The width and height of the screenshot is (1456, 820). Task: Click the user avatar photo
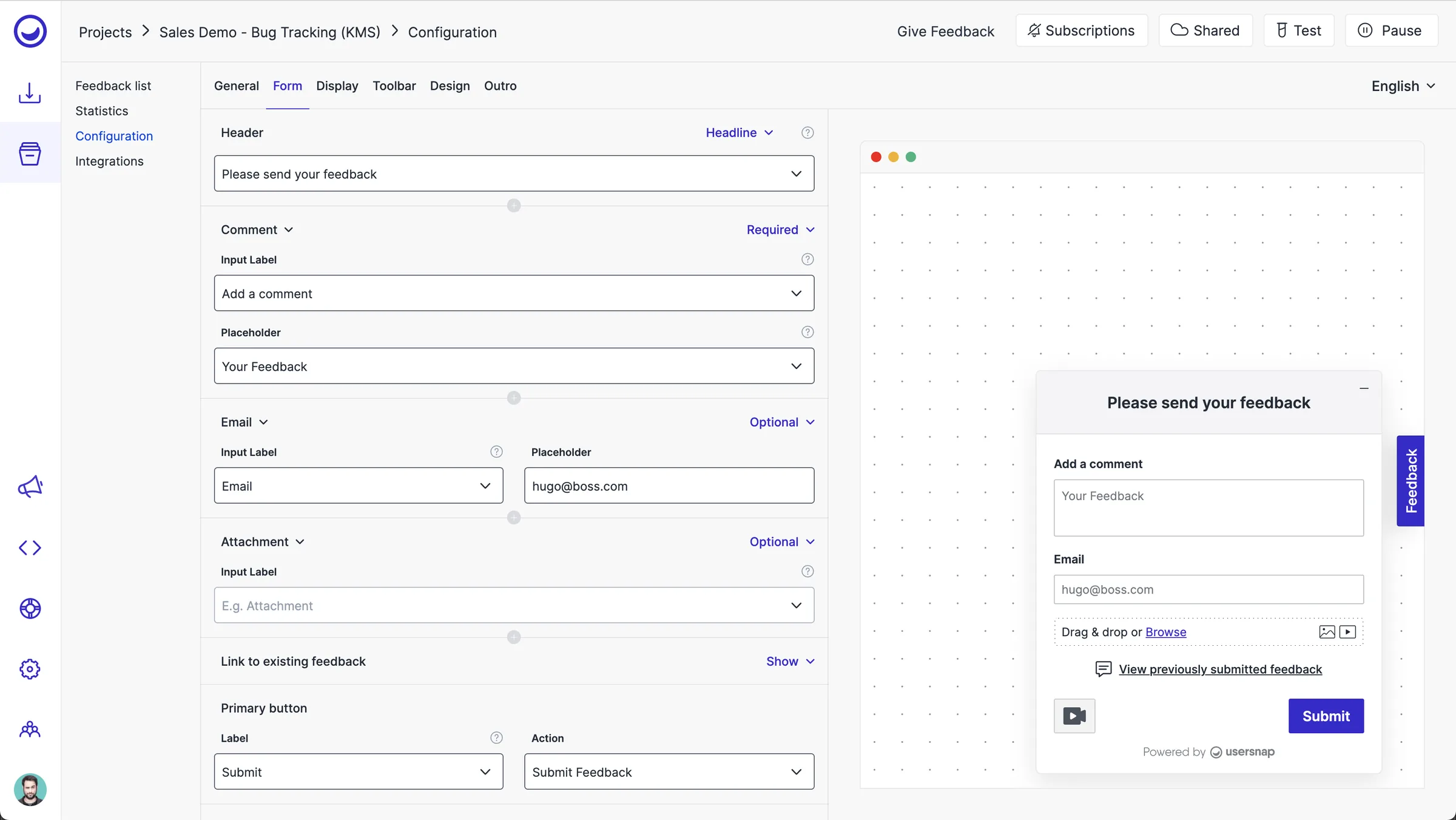[x=30, y=790]
